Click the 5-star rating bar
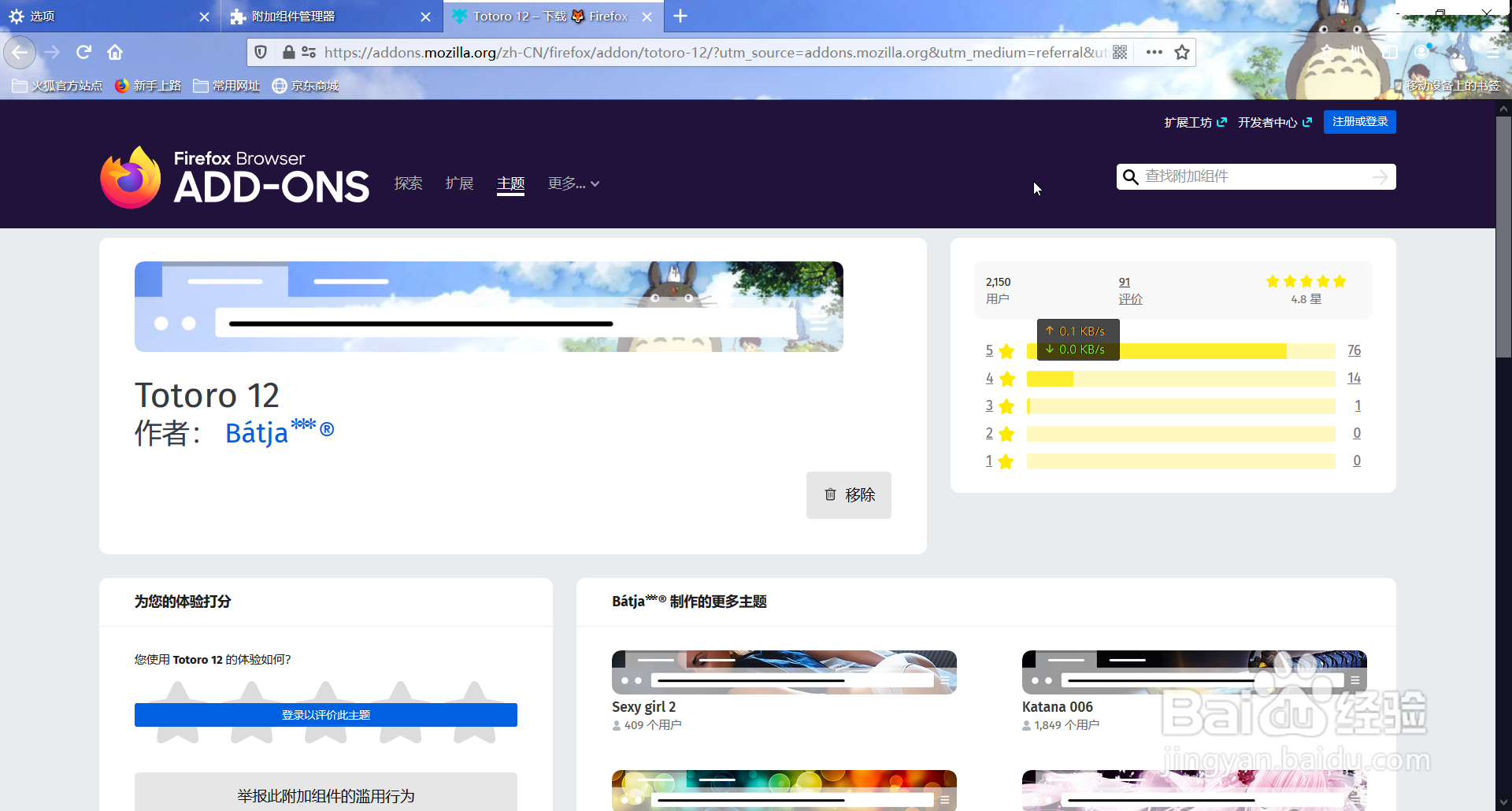 click(x=1181, y=351)
